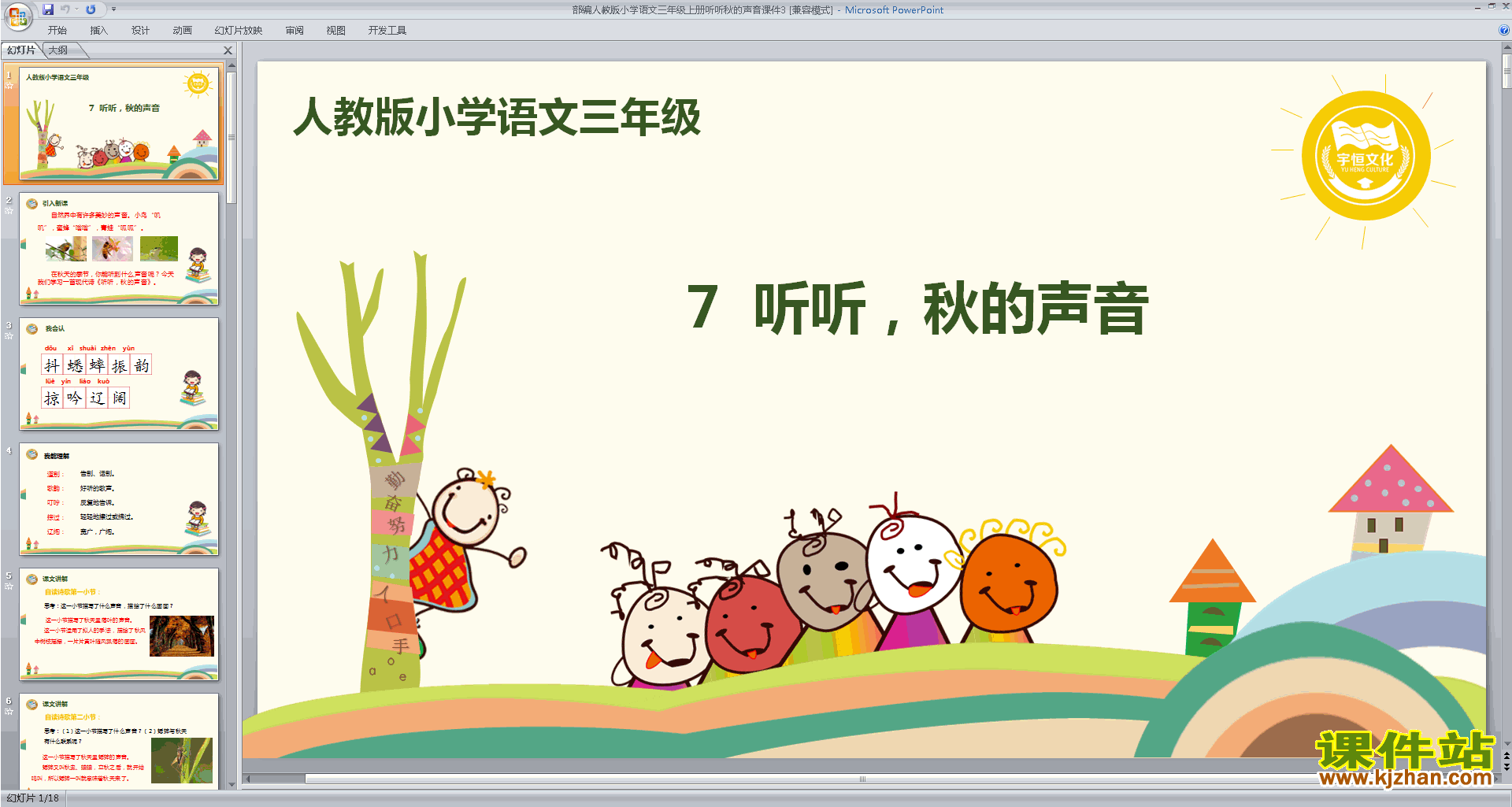The height and width of the screenshot is (807, 1512).
Task: Click the 宇恒文化 sun logo on slide
Action: [1365, 157]
